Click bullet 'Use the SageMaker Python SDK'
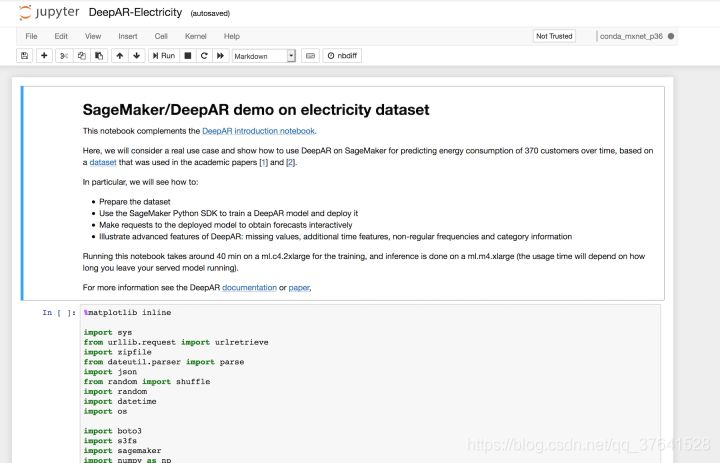The image size is (720, 463). [x=228, y=213]
